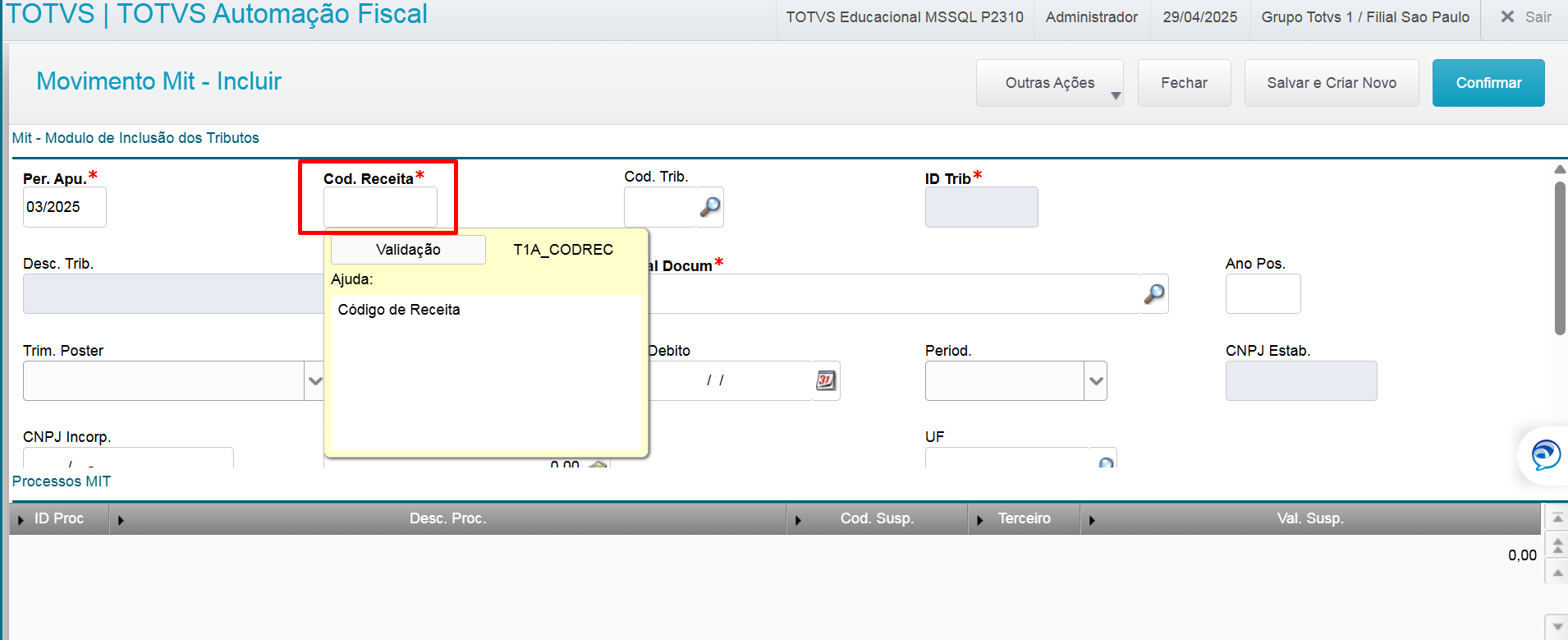Click the Administrador user label

tap(1092, 17)
